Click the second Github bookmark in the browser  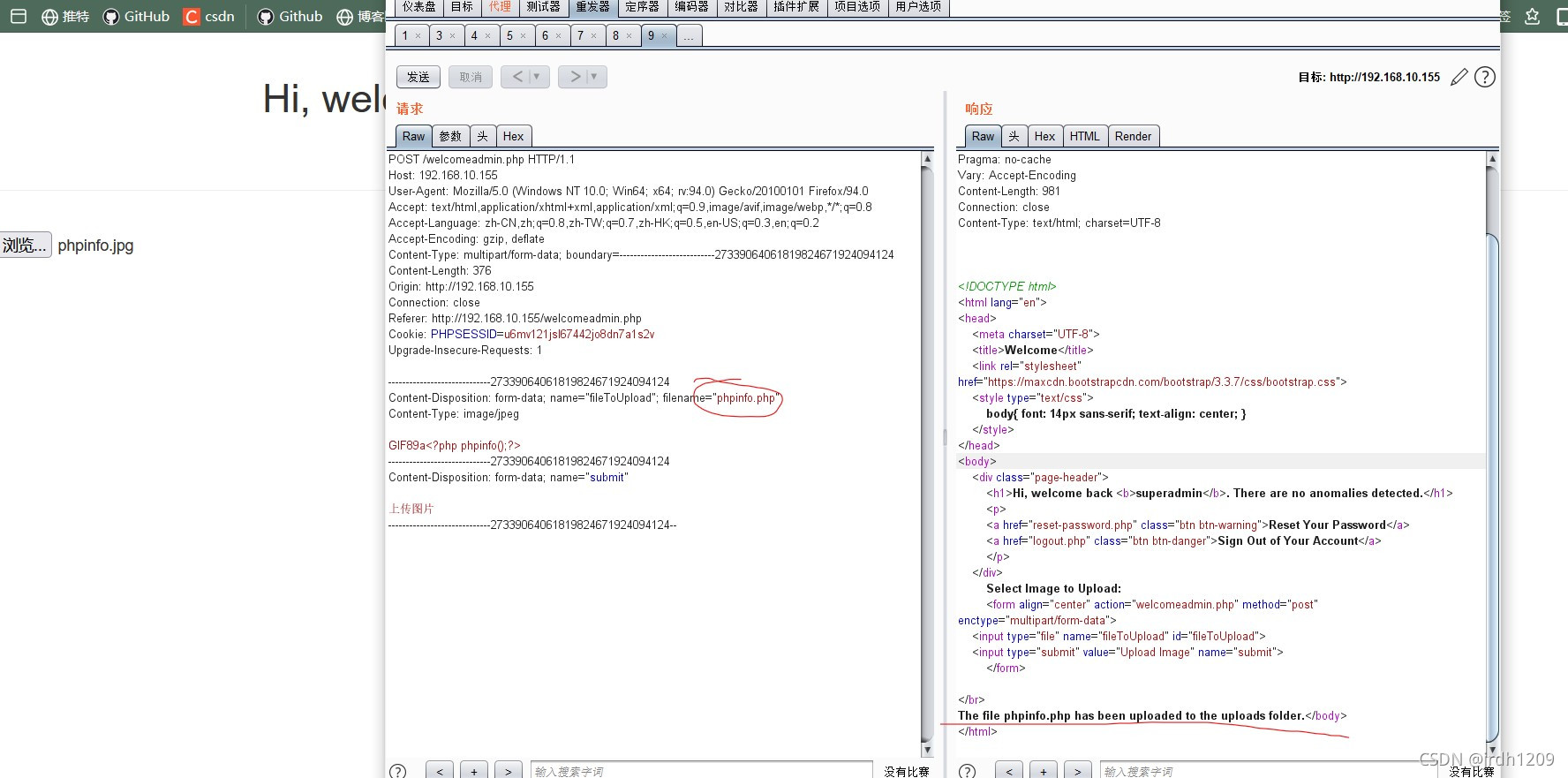(x=290, y=17)
